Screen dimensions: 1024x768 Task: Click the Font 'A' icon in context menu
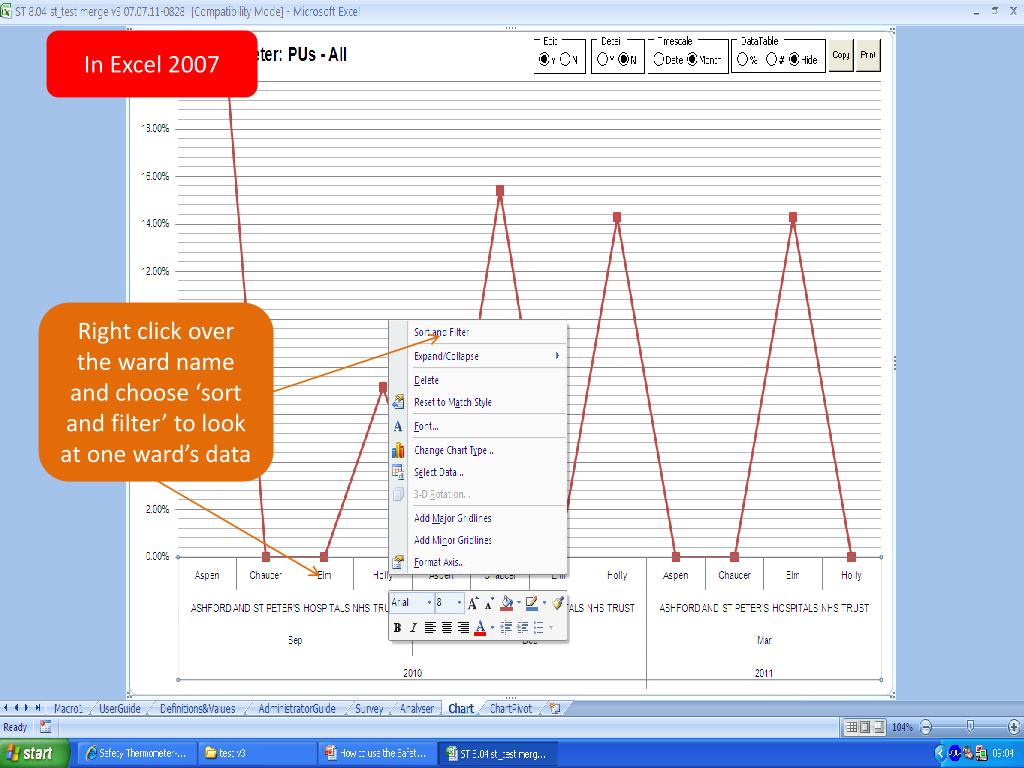tap(398, 426)
